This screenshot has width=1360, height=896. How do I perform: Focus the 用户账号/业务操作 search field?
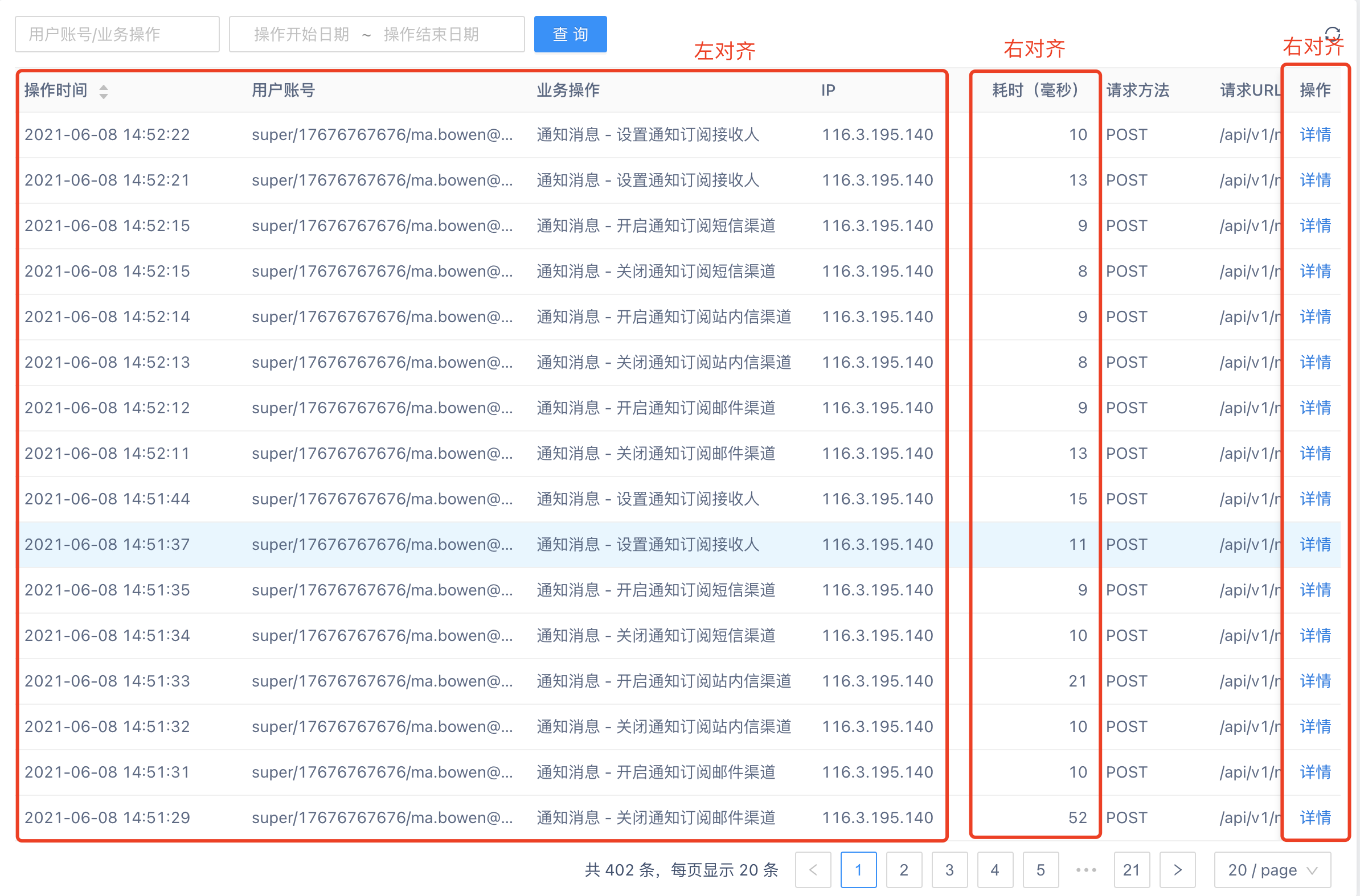[117, 34]
